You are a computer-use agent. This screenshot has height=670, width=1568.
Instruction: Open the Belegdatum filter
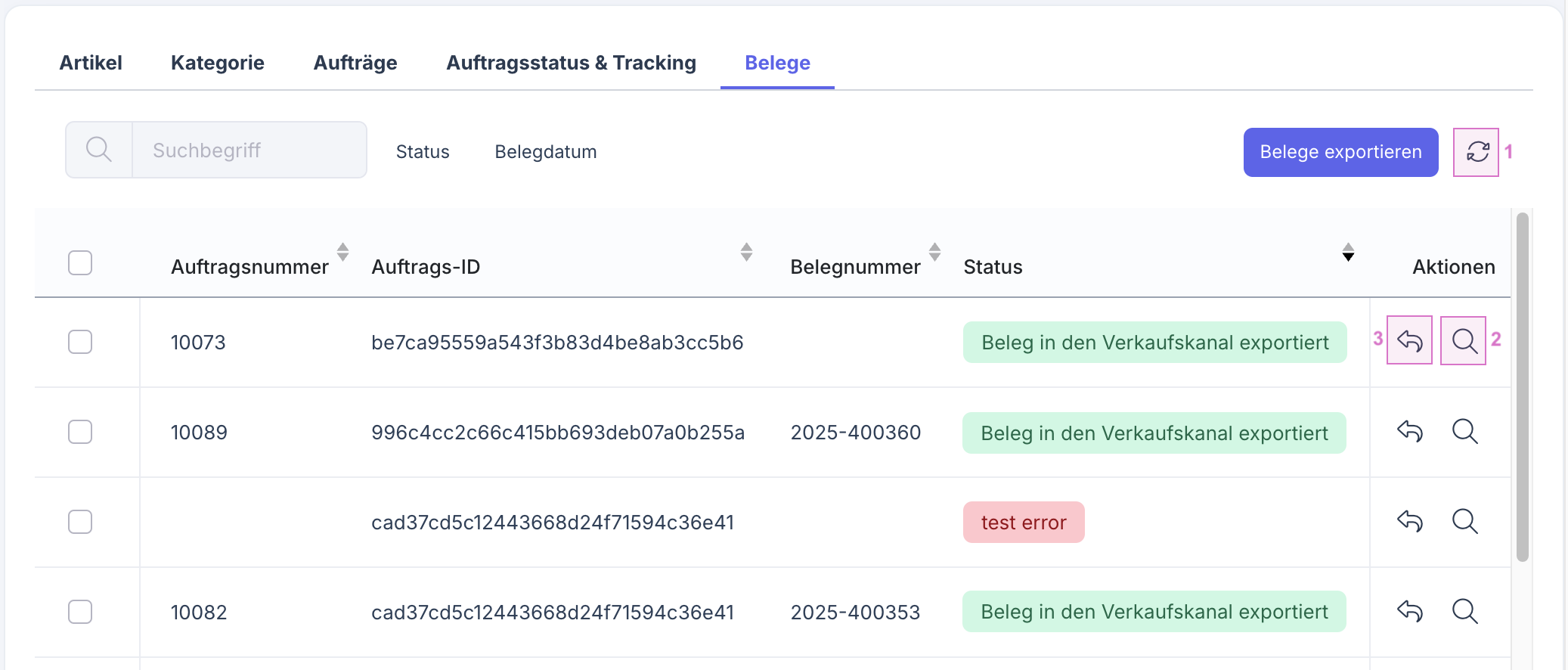pyautogui.click(x=545, y=151)
